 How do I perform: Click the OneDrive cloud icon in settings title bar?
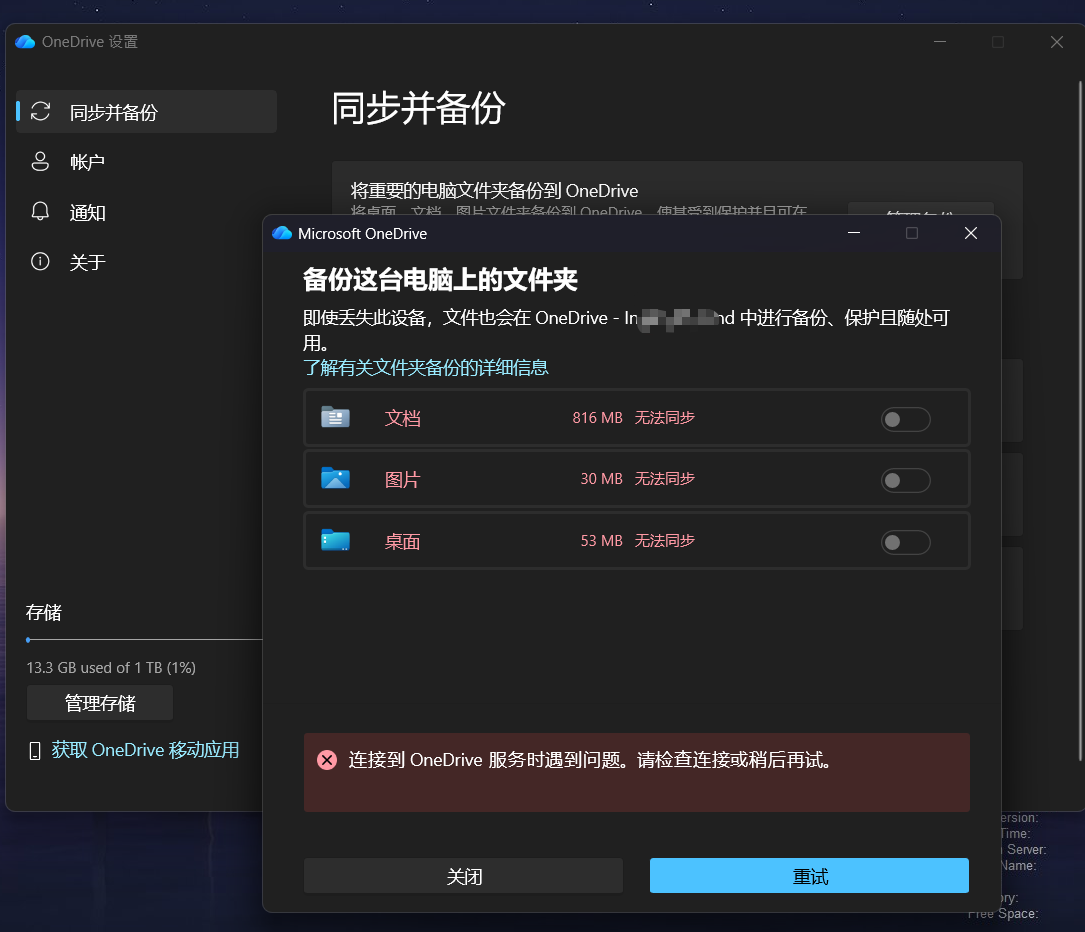pos(25,42)
